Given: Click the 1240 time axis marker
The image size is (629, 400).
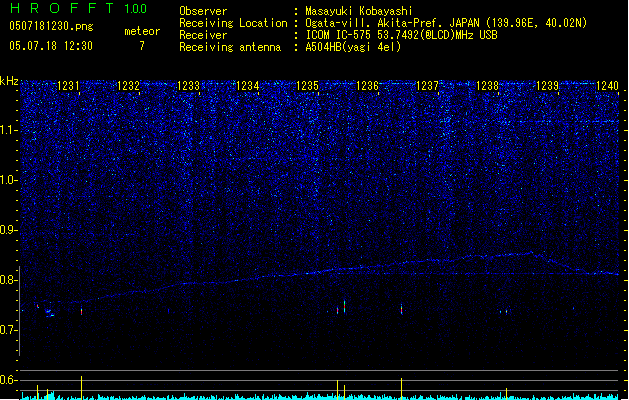Looking at the screenshot, I should coord(607,86).
